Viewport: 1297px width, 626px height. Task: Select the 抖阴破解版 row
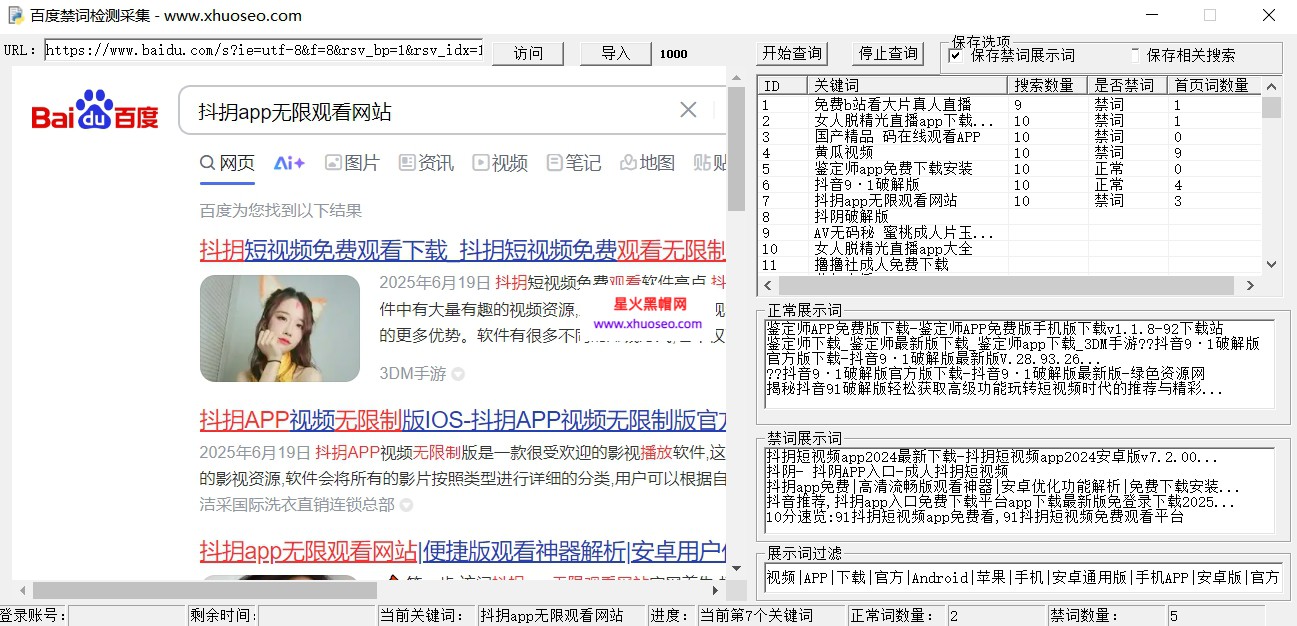click(1009, 216)
